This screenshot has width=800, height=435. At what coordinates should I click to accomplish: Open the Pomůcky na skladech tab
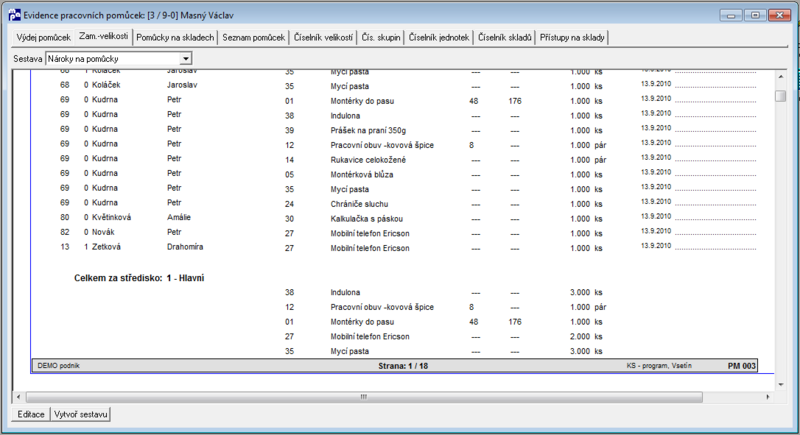pos(175,38)
